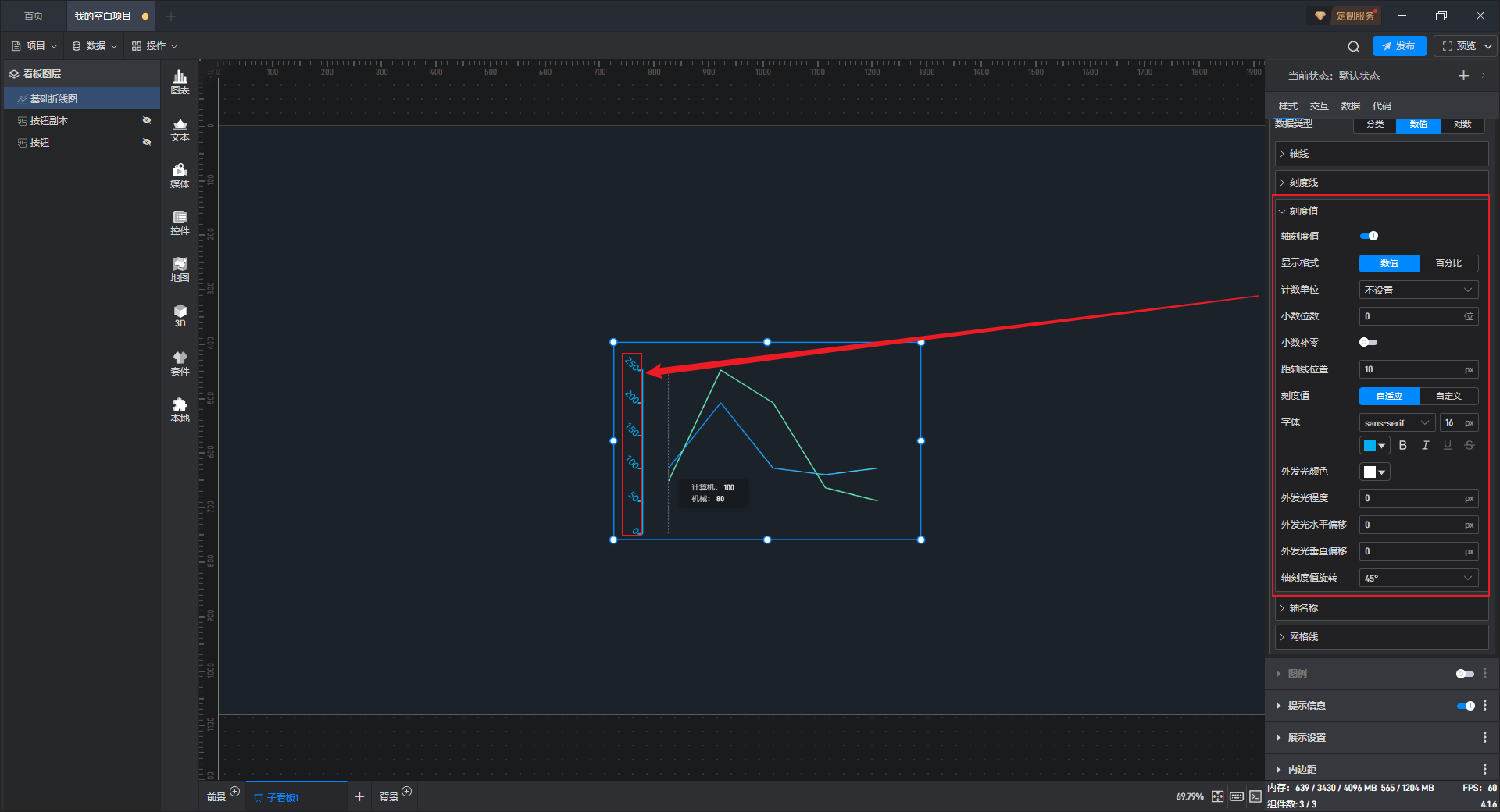Click the 小数位数 input field
This screenshot has width=1500, height=812.
(x=1419, y=316)
